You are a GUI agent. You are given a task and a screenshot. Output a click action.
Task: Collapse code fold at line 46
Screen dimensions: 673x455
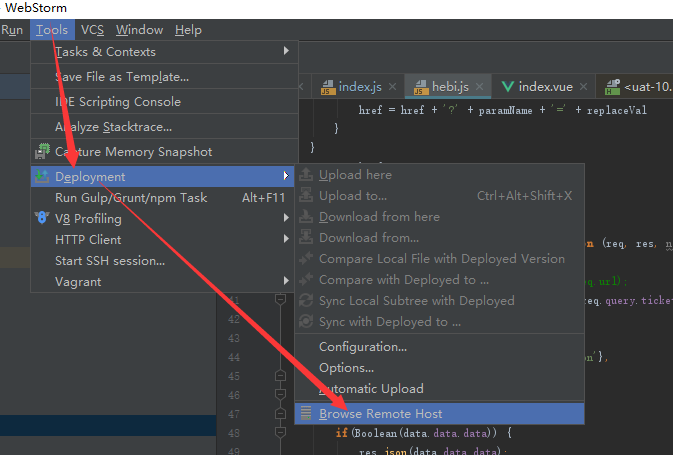click(280, 394)
